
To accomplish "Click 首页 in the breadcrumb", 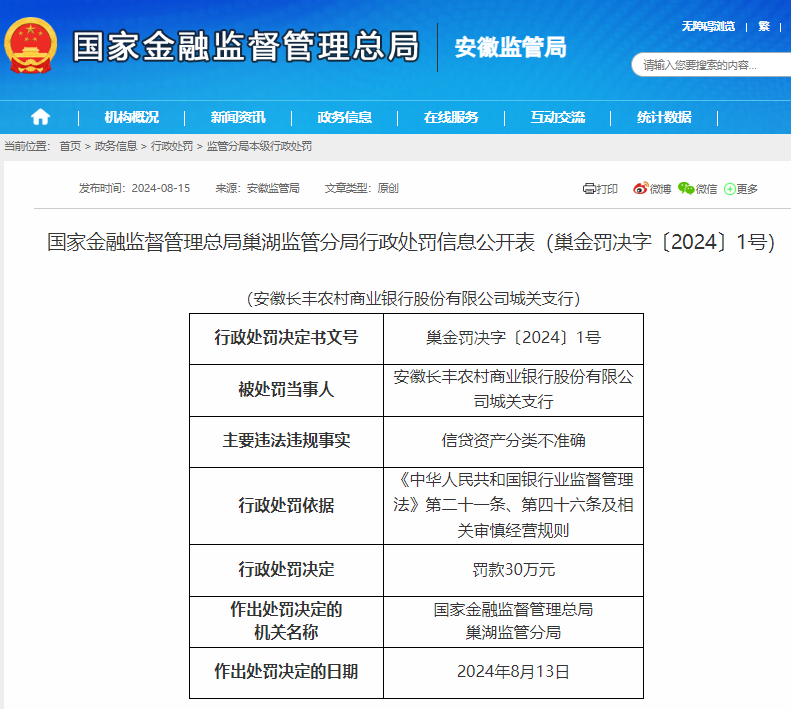I will pyautogui.click(x=70, y=146).
